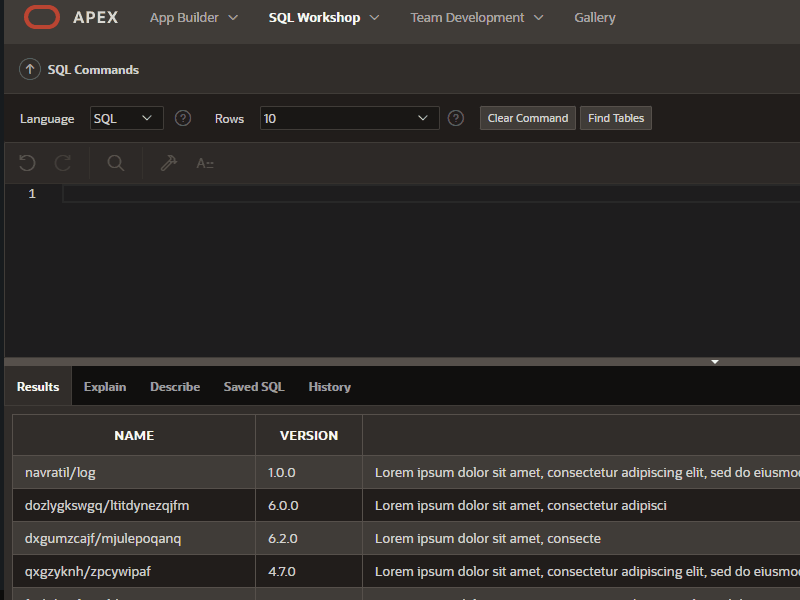Screen dimensions: 800x600
Task: Click the Clear Command button
Action: 528,118
